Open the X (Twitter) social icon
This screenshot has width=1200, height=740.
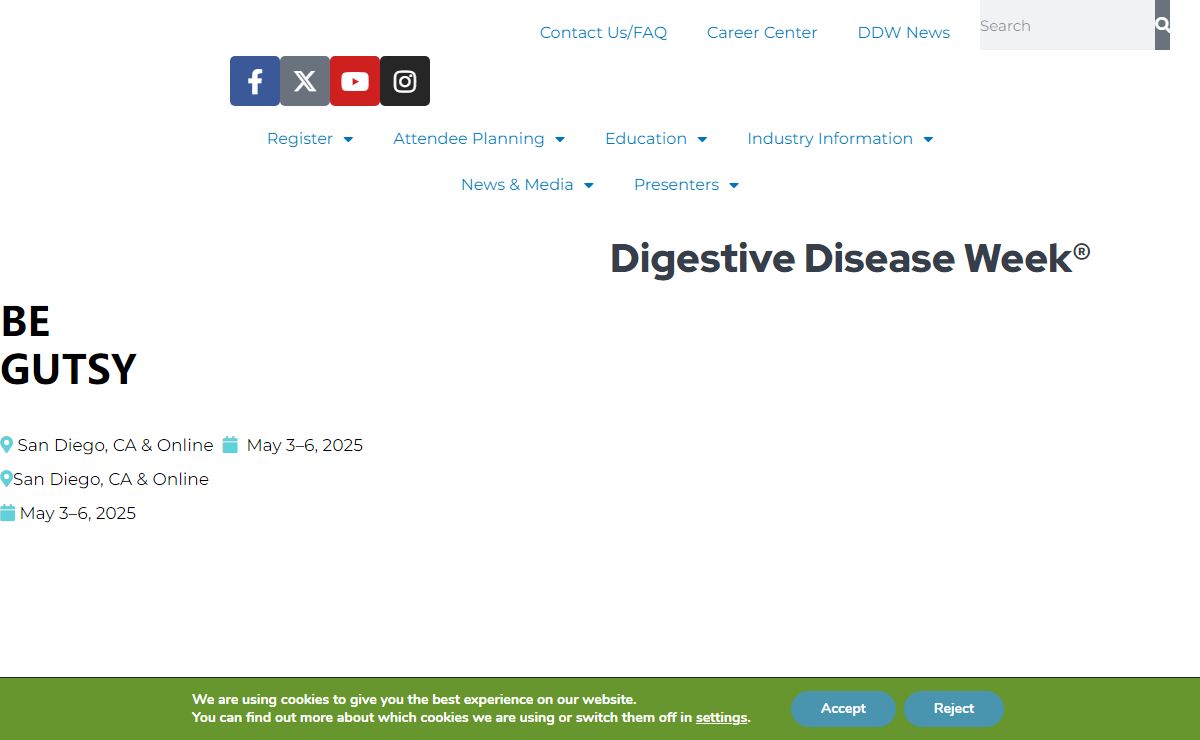click(x=305, y=81)
